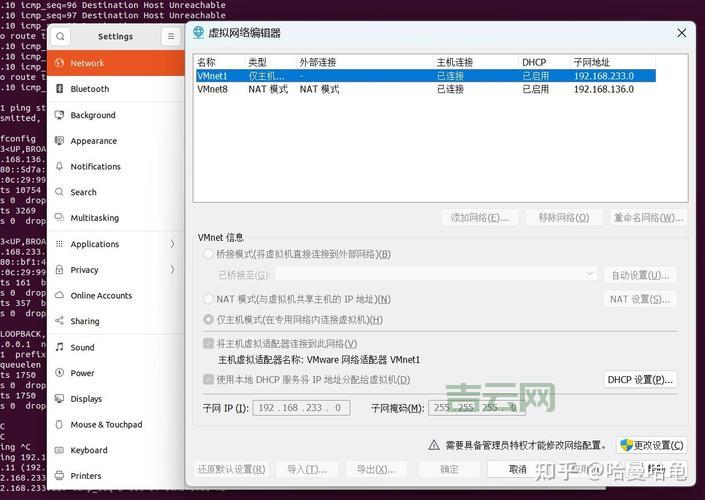Toggle the local DHCP service checkbox
Screen dimensions: 705x500
pyautogui.click(x=208, y=380)
